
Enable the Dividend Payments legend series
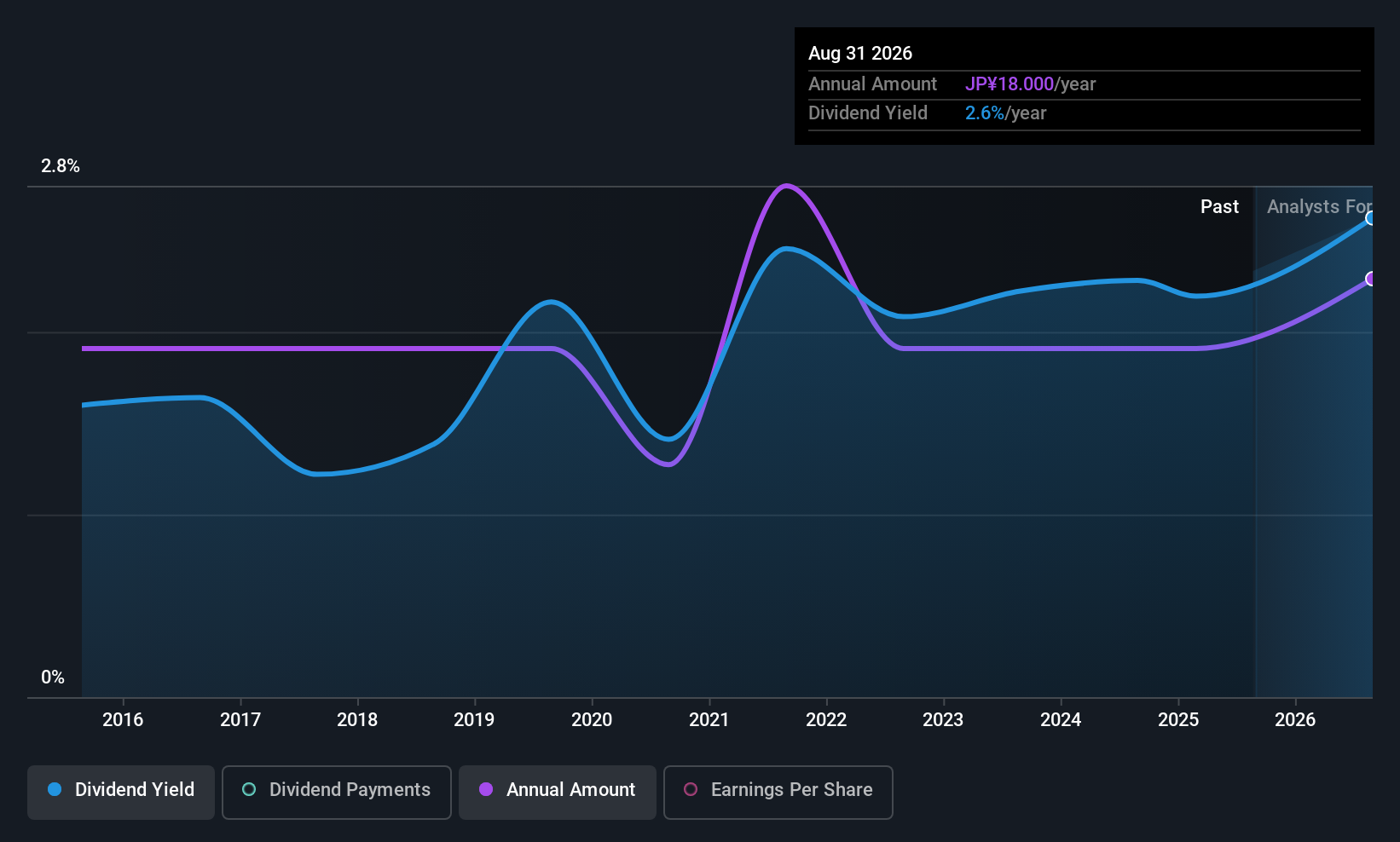tap(337, 790)
